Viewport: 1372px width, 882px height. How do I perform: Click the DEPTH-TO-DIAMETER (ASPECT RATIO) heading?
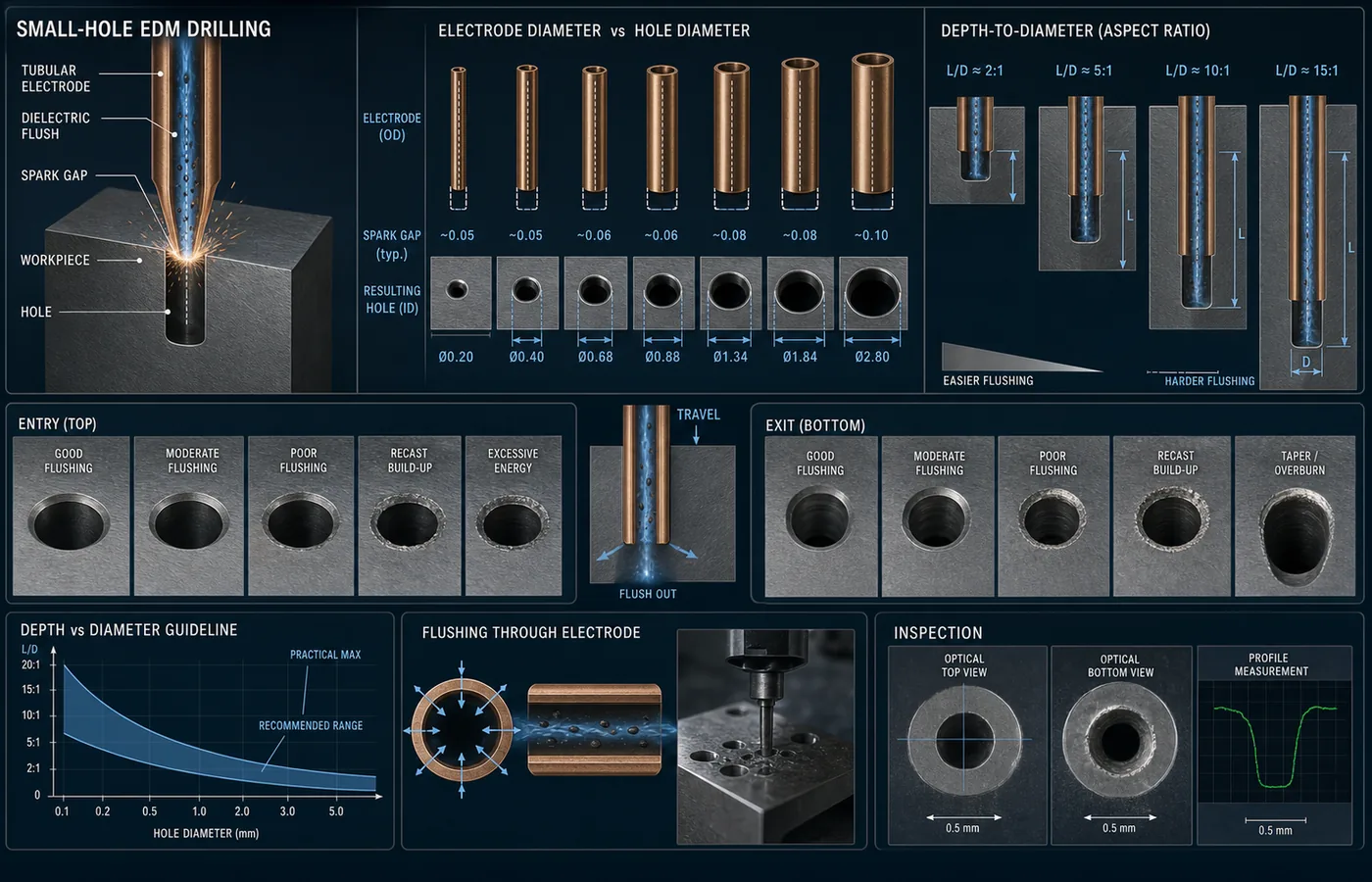coord(1075,31)
